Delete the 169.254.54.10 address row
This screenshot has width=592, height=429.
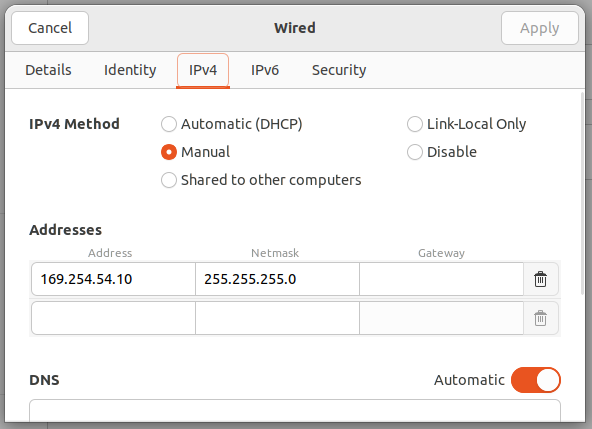pyautogui.click(x=540, y=279)
